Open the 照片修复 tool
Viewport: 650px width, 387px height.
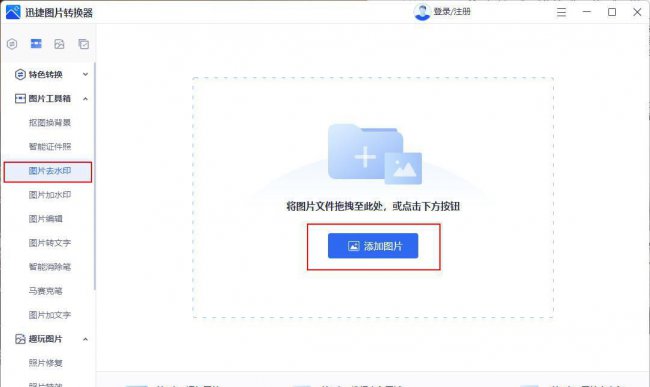pos(46,363)
